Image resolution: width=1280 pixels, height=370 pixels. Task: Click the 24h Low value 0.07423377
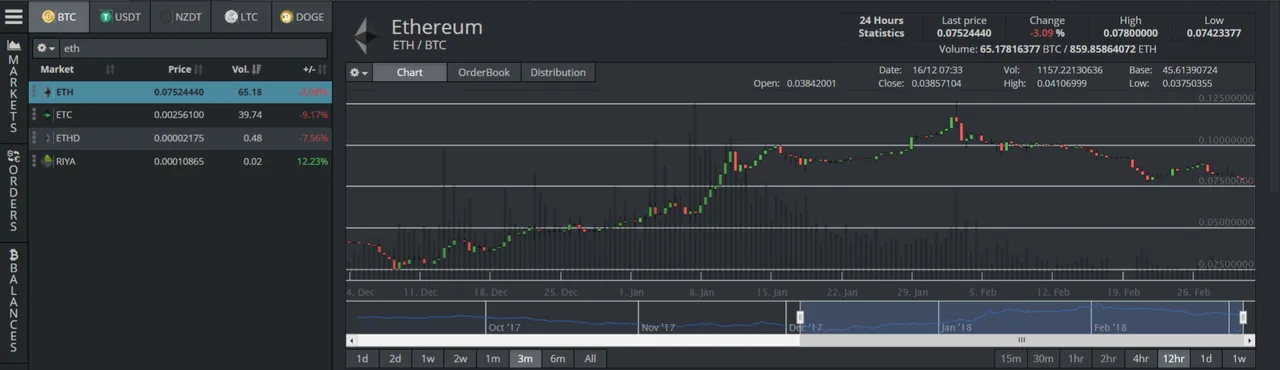[x=1213, y=33]
